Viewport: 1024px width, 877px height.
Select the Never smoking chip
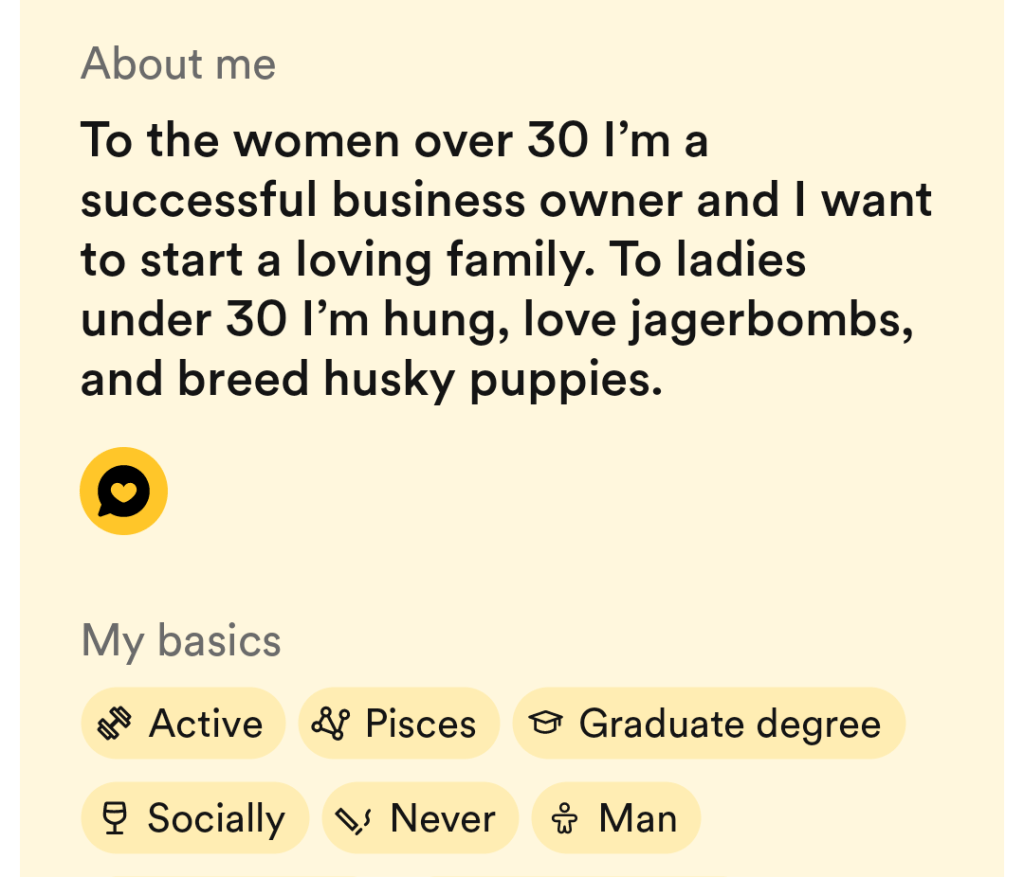420,819
